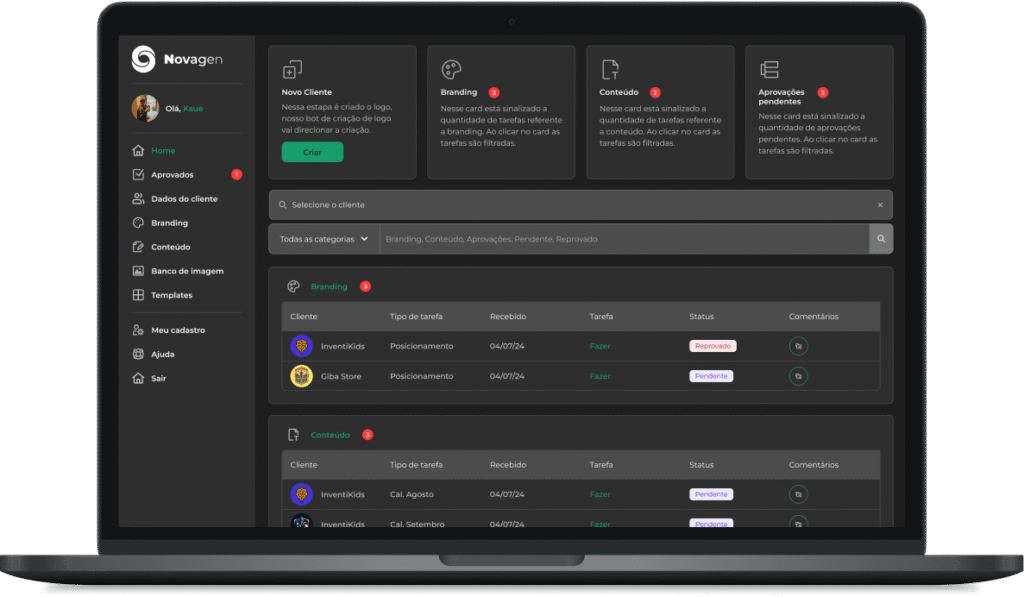Open comments icon for Giba Store row

pyautogui.click(x=798, y=376)
